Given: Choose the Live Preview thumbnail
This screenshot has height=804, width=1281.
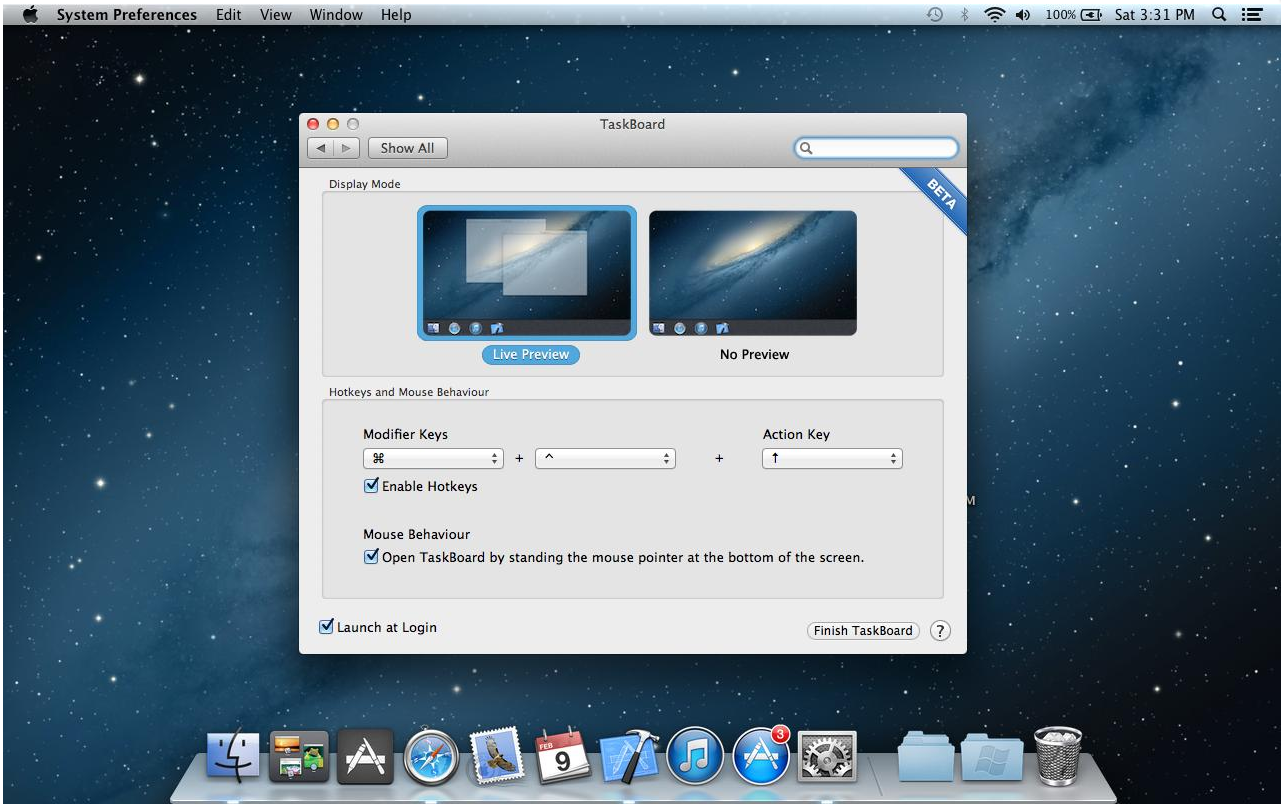Looking at the screenshot, I should click(527, 273).
